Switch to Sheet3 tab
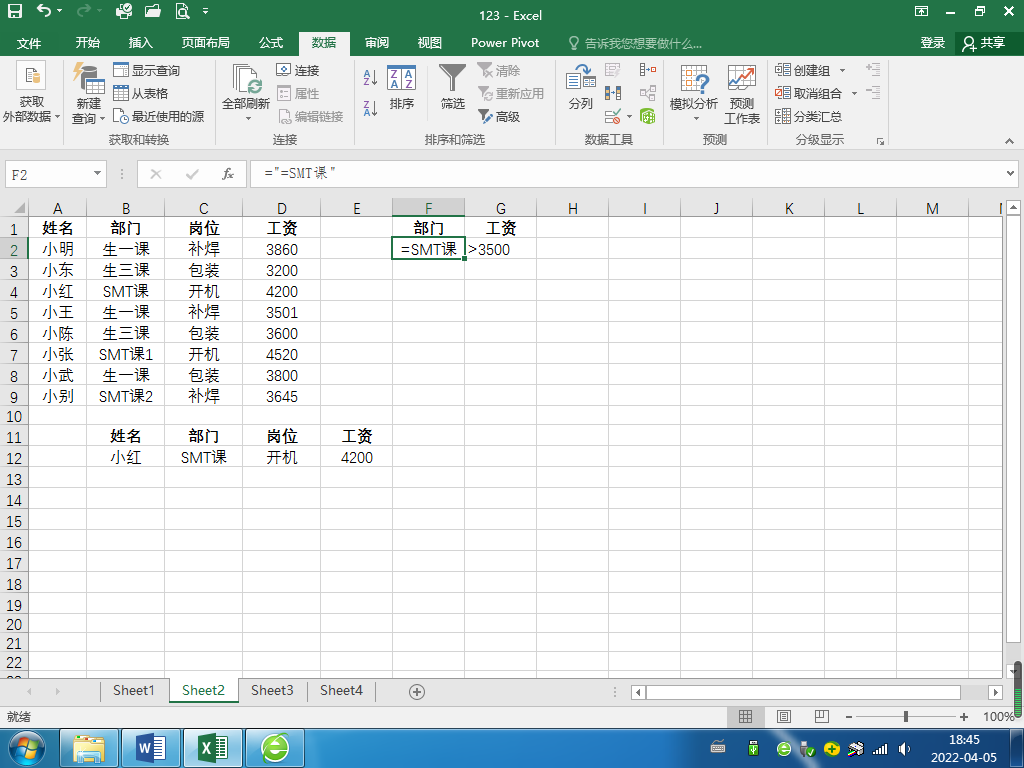Screen dimensions: 1024x768 pyautogui.click(x=272, y=690)
